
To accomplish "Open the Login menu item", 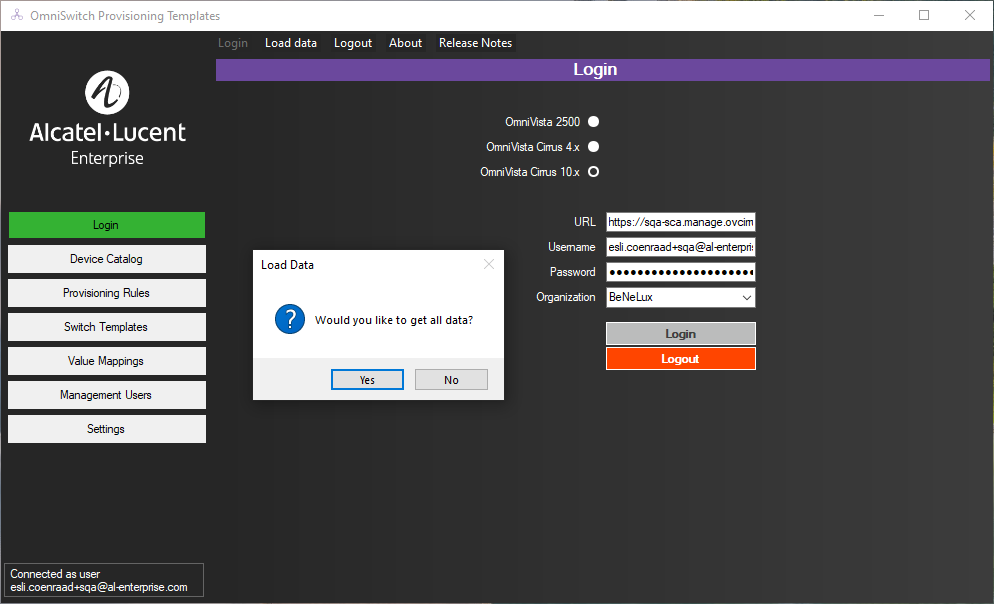I will click(233, 43).
